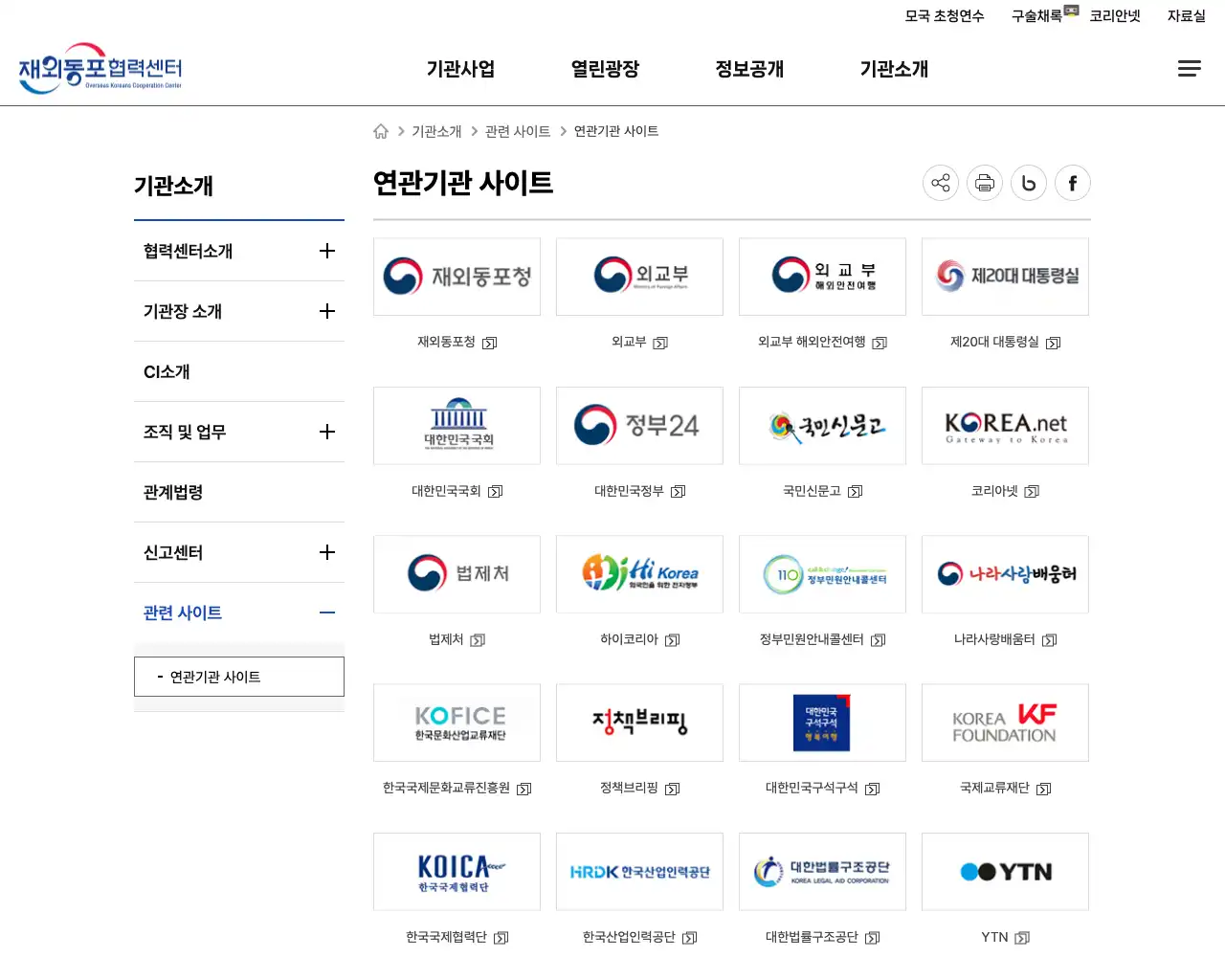Screen dimensions: 1225x980
Task: Click the 재외동포청 logo thumbnail
Action: coord(457,277)
